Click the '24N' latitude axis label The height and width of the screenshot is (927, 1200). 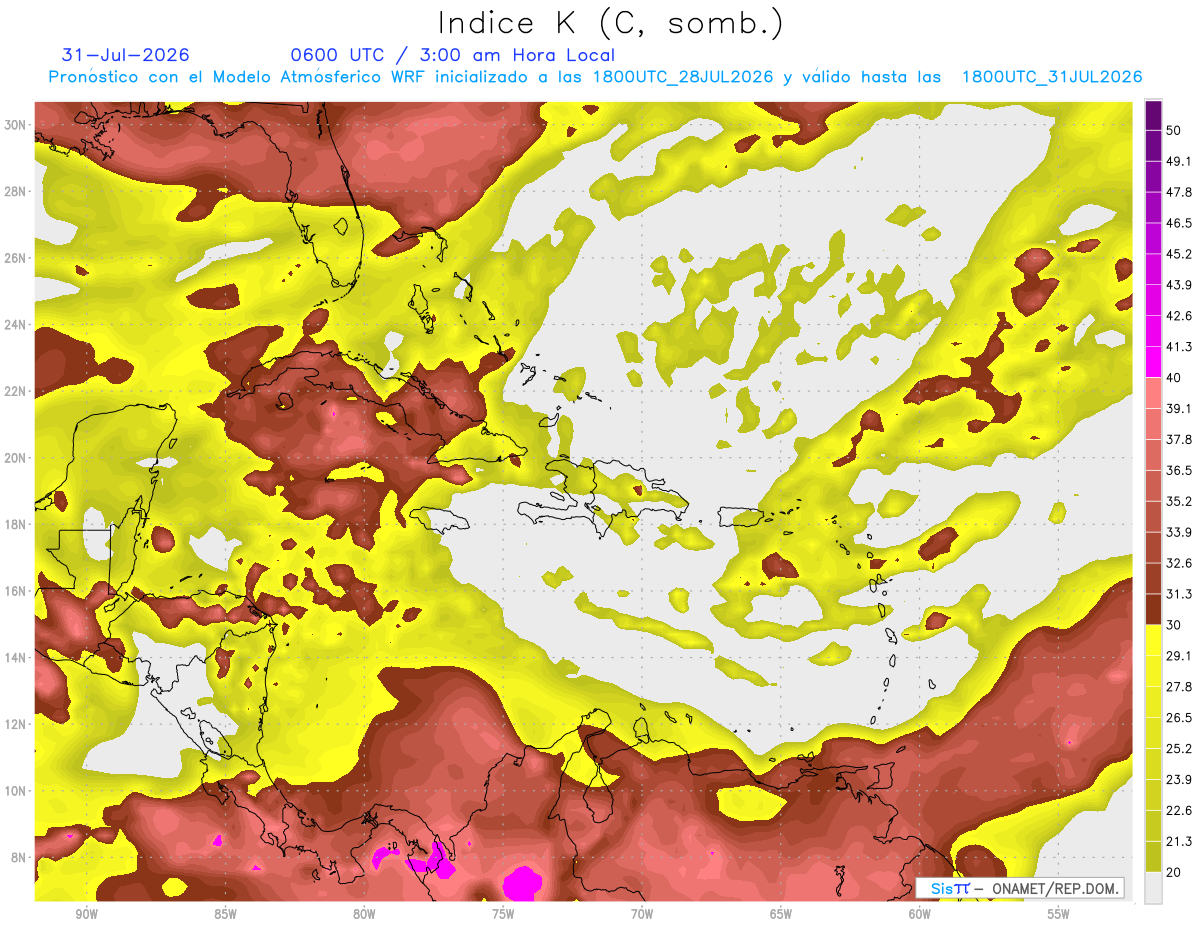(x=15, y=325)
